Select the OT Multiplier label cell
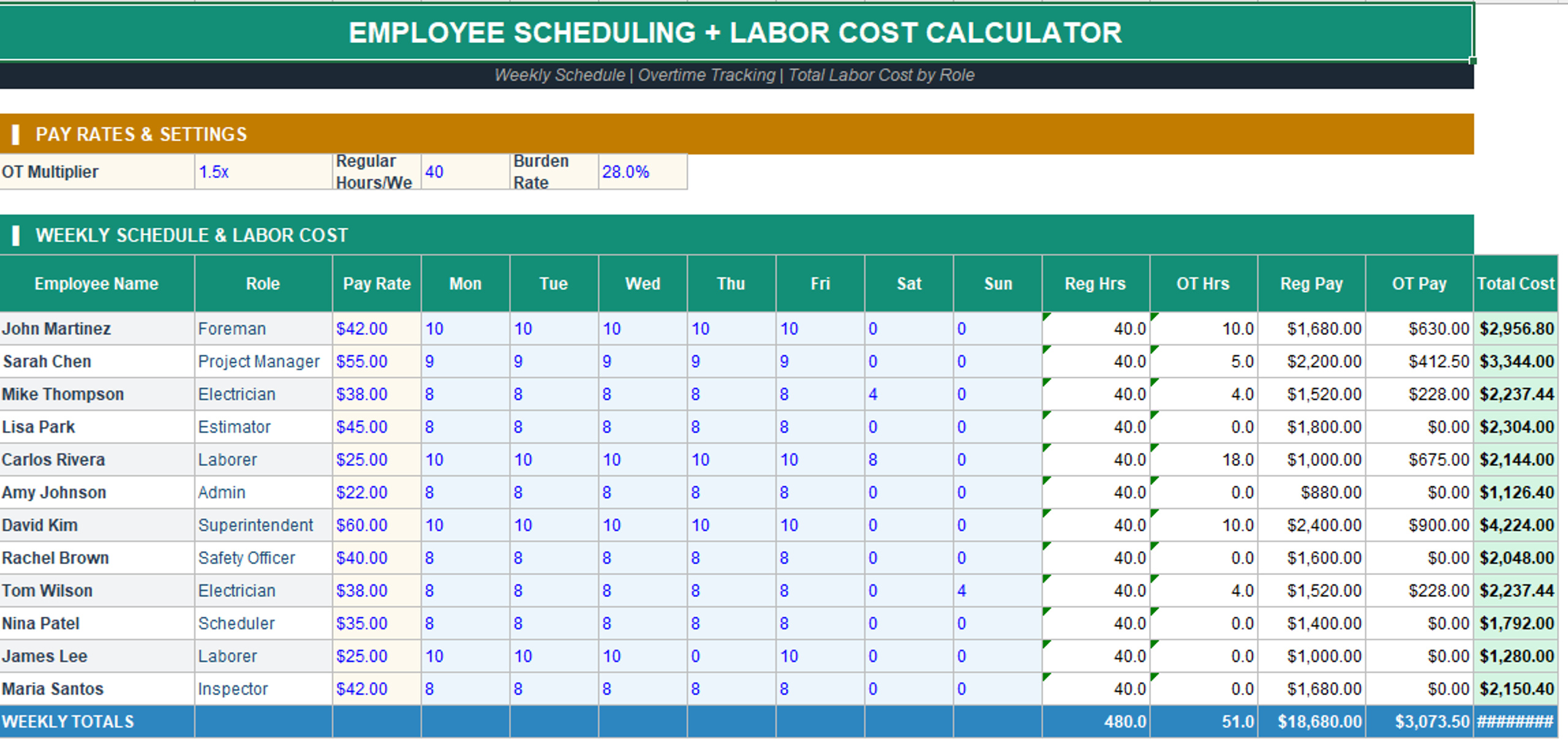The height and width of the screenshot is (752, 1568). (97, 172)
